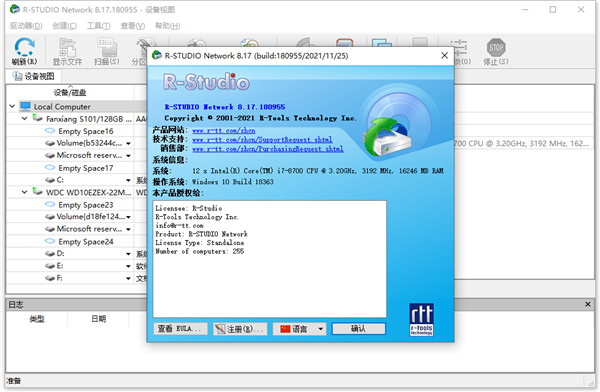
Task: Click the Date column header (日期)
Action: (98, 319)
